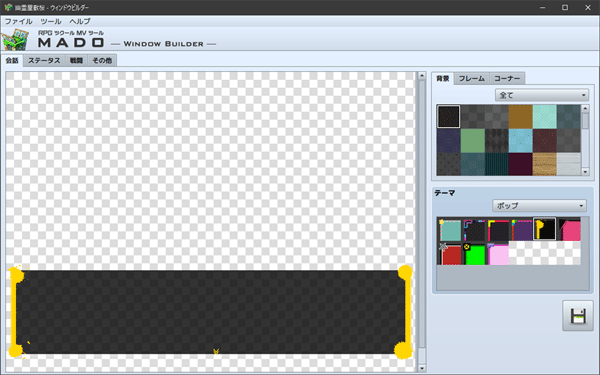
Task: Open the ヘルプ menu
Action: pos(80,21)
